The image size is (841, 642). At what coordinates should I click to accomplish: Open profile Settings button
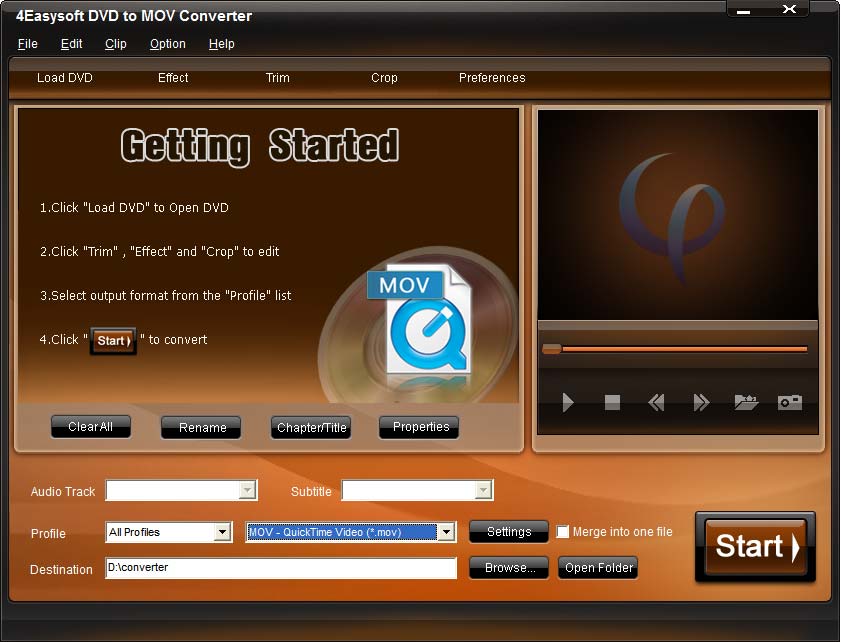(x=508, y=532)
